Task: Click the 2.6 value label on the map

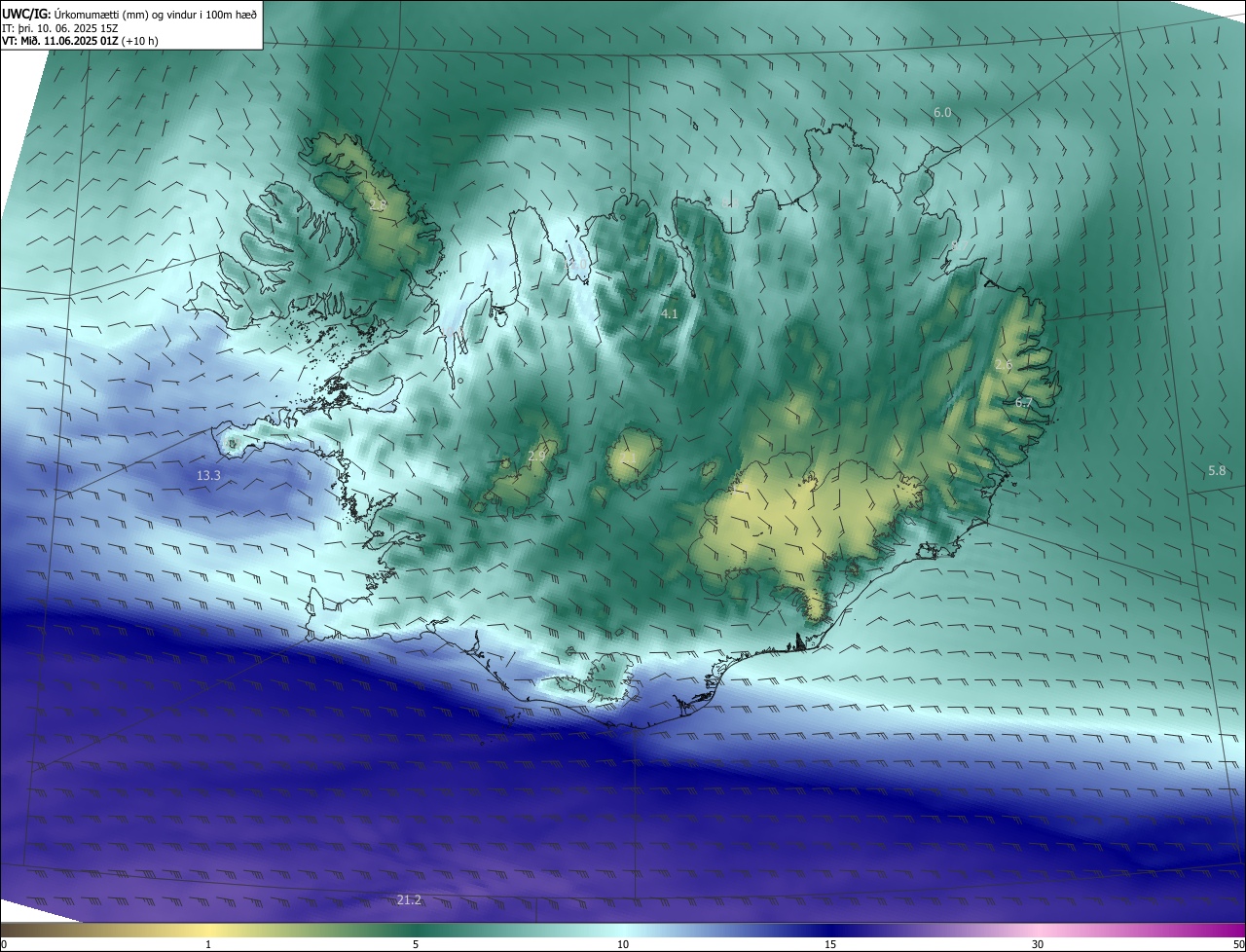Action: click(1004, 365)
